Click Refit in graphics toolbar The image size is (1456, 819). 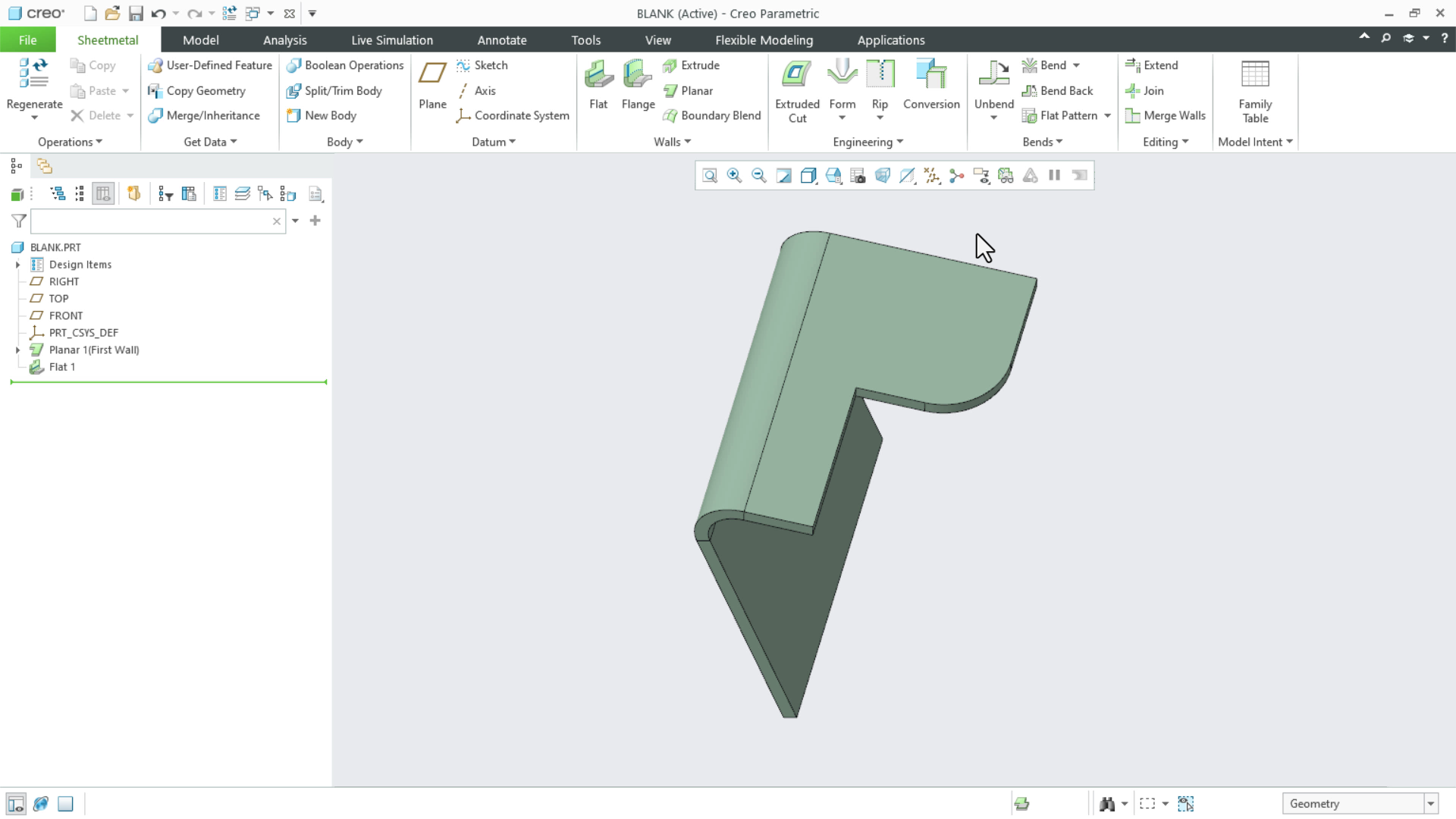(710, 176)
